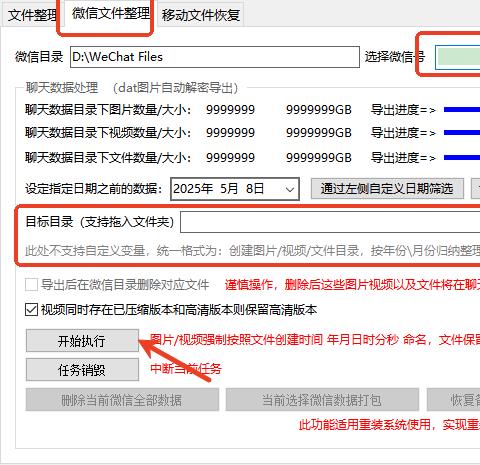The height and width of the screenshot is (465, 480).
Task: Click the 聊天数据目录下图片数量/大小 label
Action: (108, 110)
